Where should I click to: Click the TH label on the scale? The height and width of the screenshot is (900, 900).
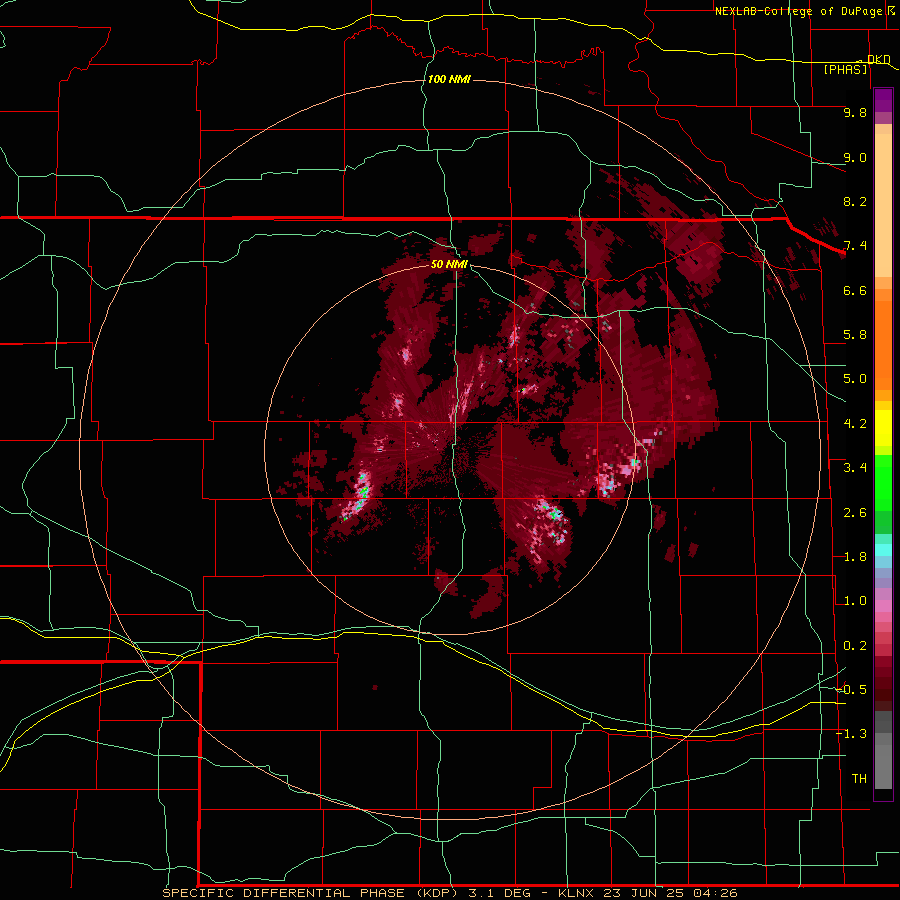(x=859, y=779)
